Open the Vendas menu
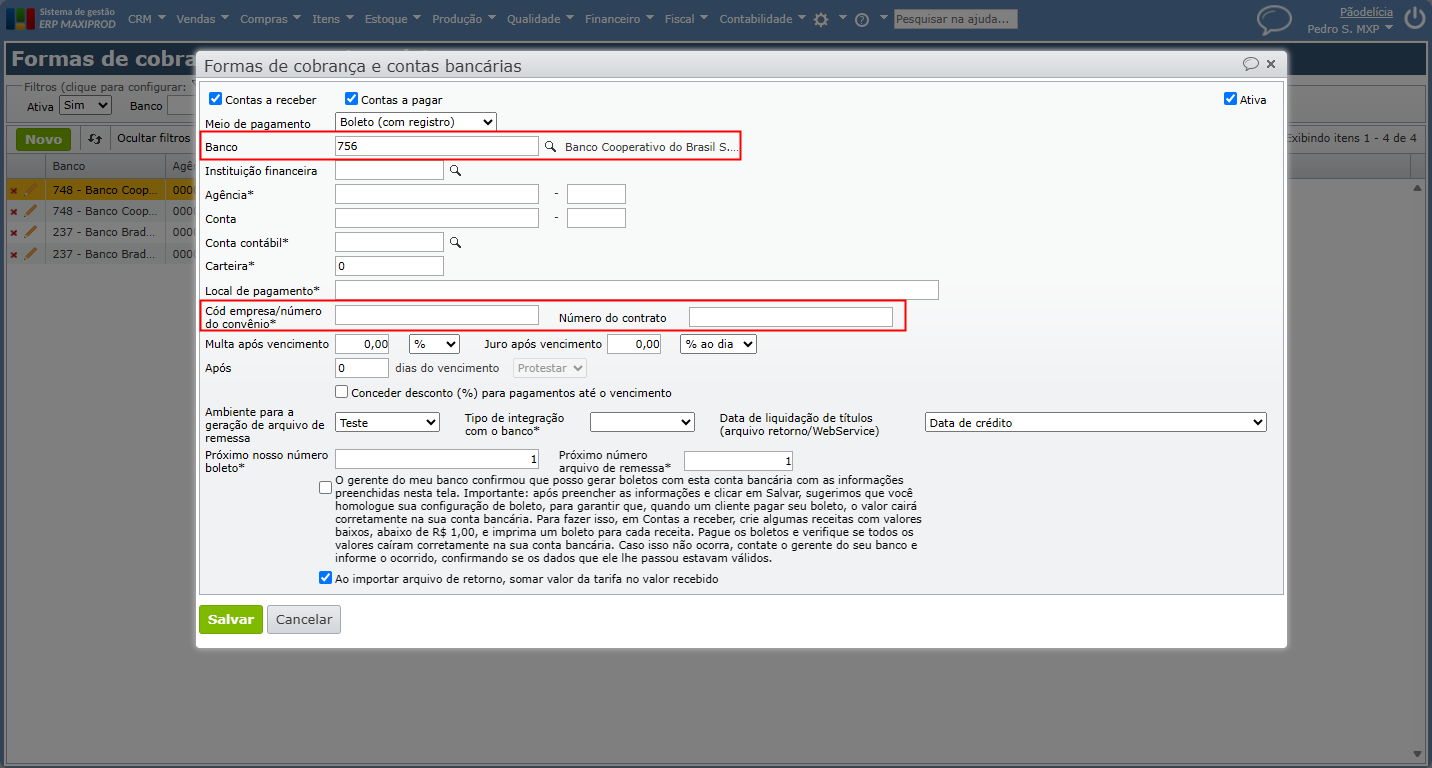 click(202, 19)
